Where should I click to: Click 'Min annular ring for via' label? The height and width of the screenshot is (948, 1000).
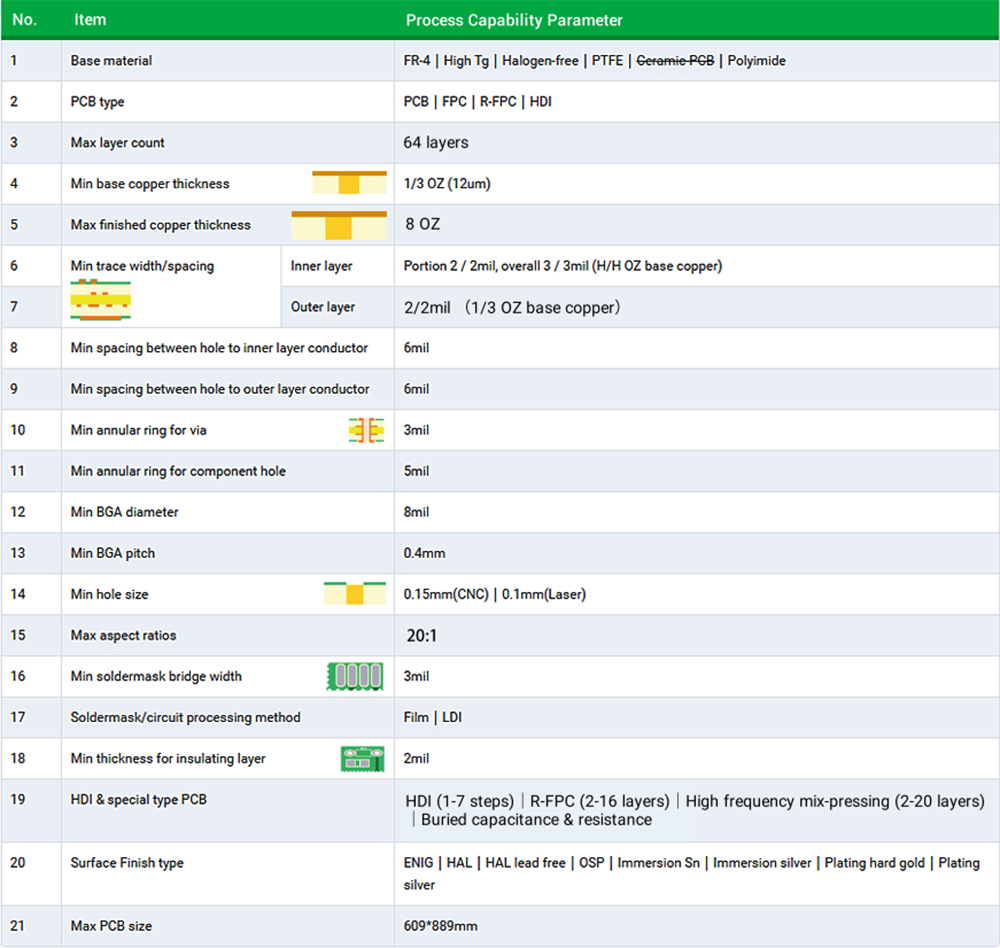pos(138,430)
